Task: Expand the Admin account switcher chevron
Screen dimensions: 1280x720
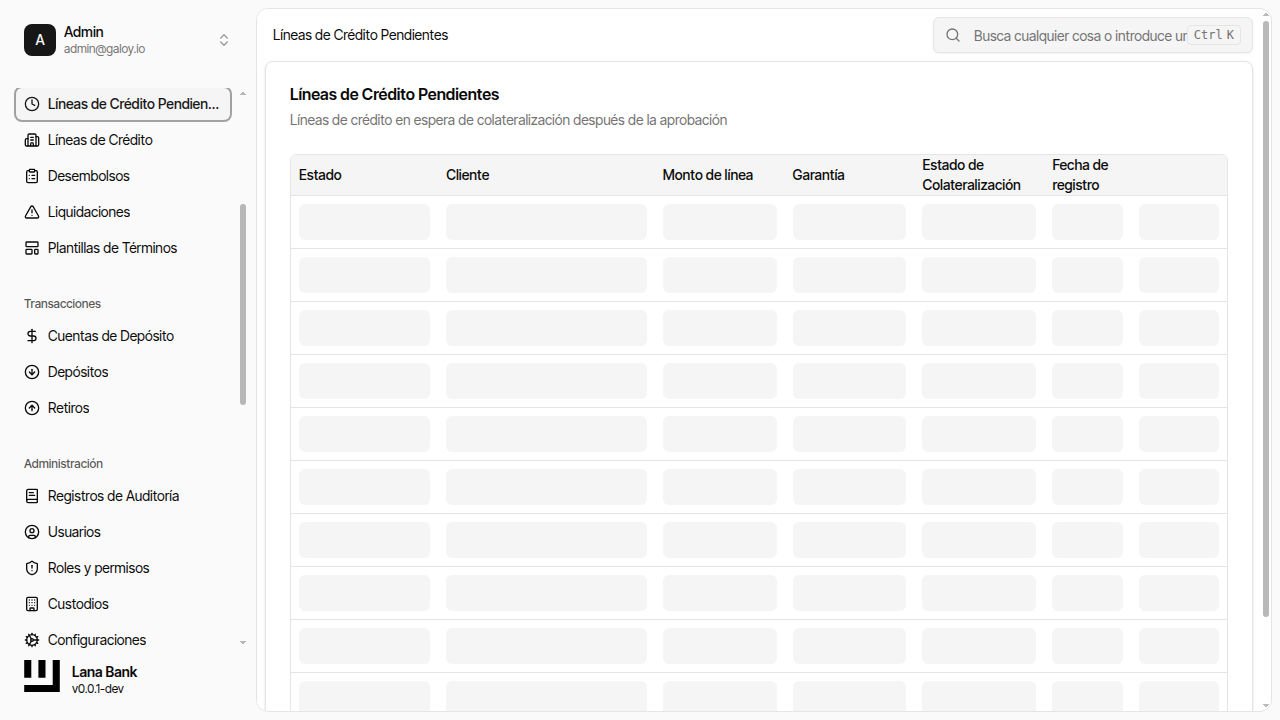Action: click(224, 40)
